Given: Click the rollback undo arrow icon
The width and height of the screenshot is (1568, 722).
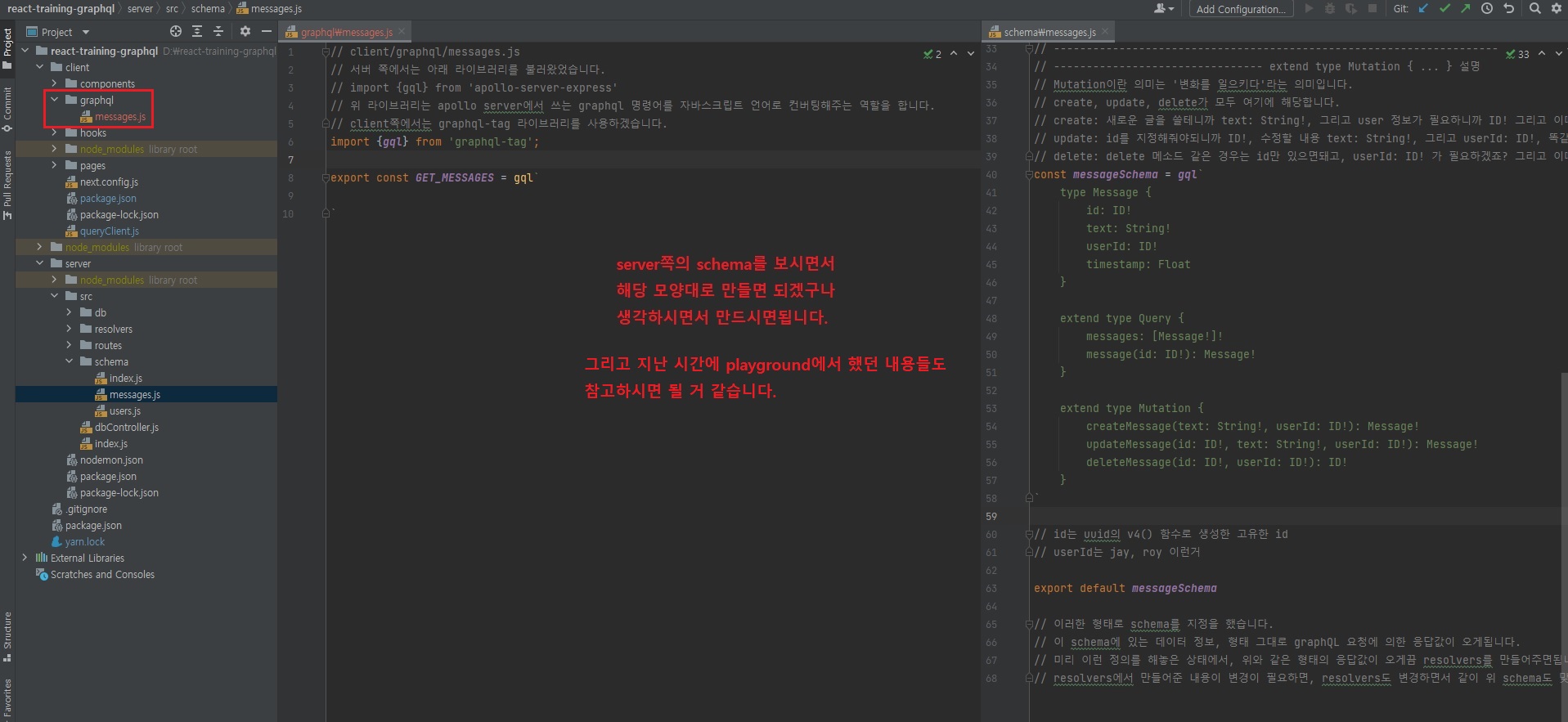Looking at the screenshot, I should (1509, 9).
